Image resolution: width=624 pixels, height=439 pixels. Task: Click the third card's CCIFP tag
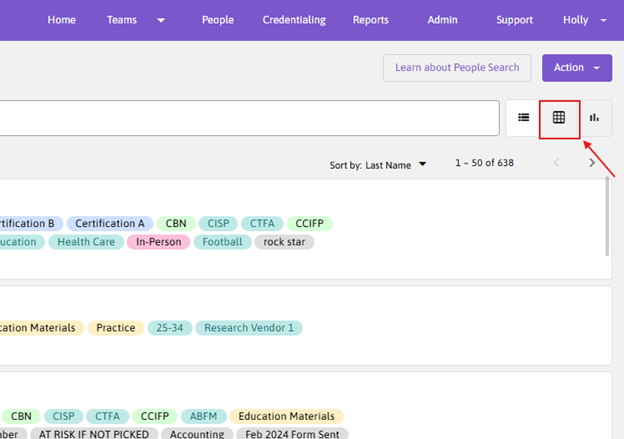pos(155,416)
